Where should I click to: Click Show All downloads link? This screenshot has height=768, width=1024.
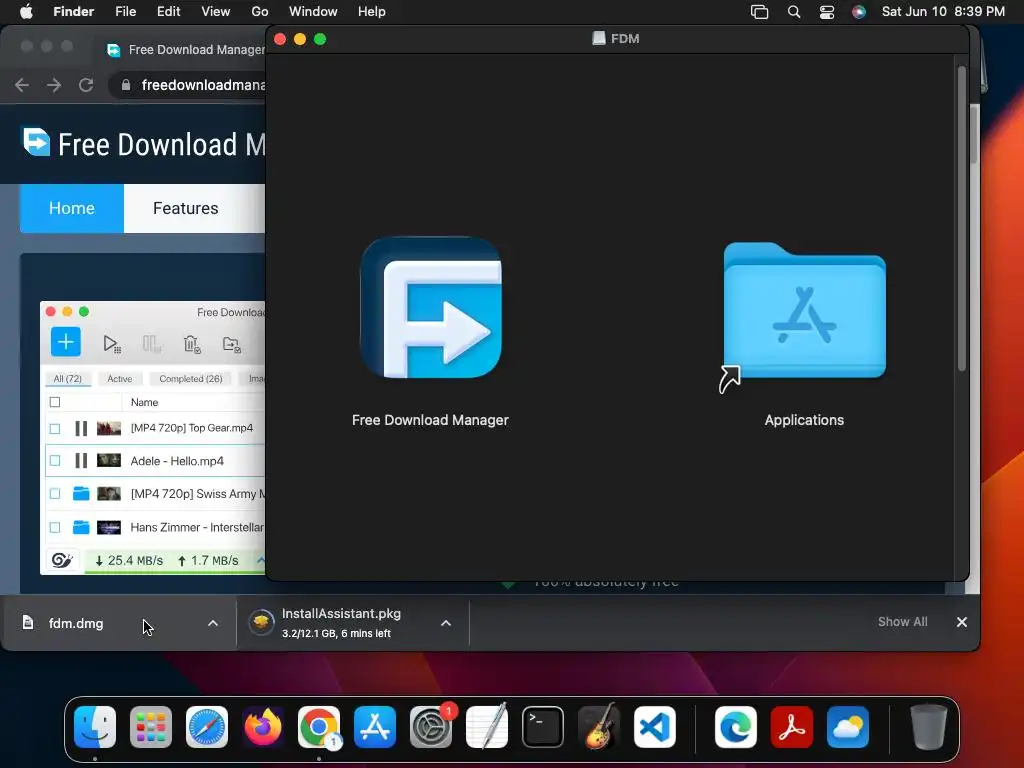(x=903, y=622)
